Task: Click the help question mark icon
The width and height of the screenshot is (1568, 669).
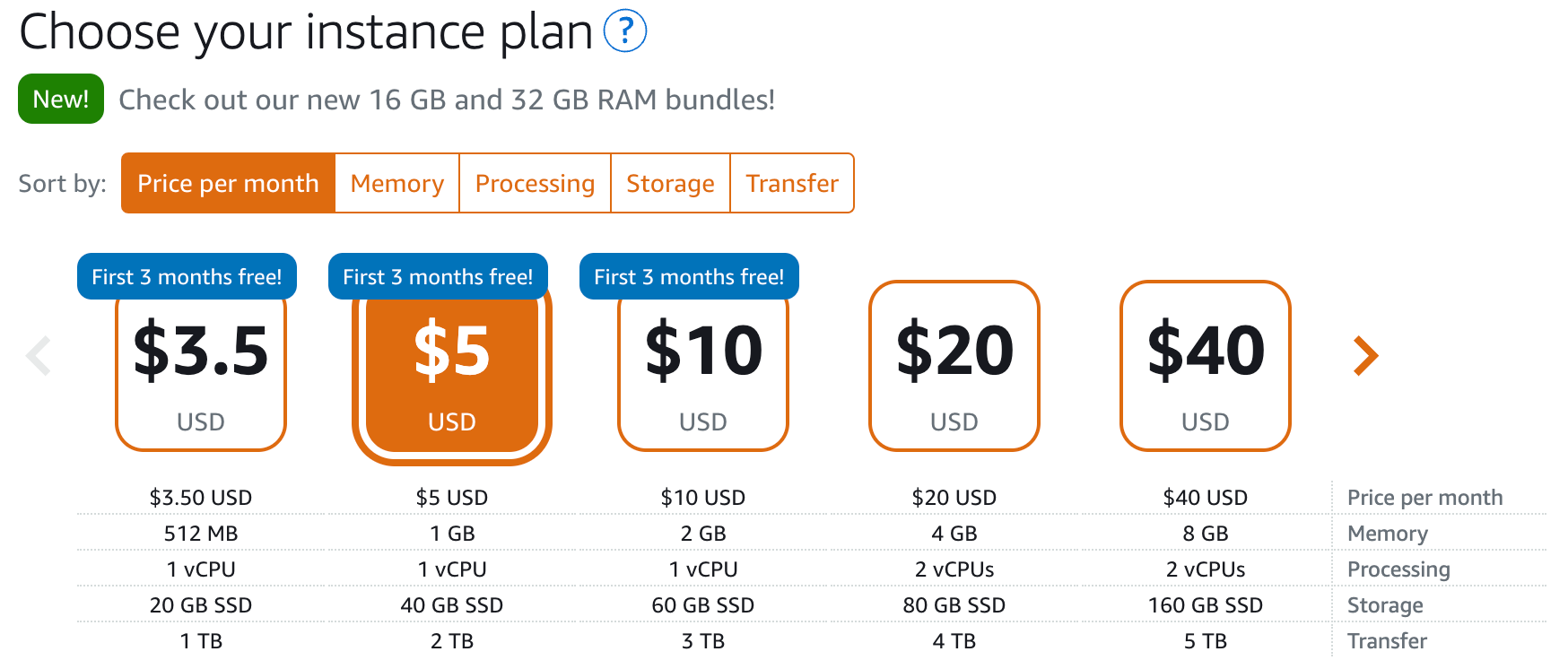Action: click(x=624, y=31)
